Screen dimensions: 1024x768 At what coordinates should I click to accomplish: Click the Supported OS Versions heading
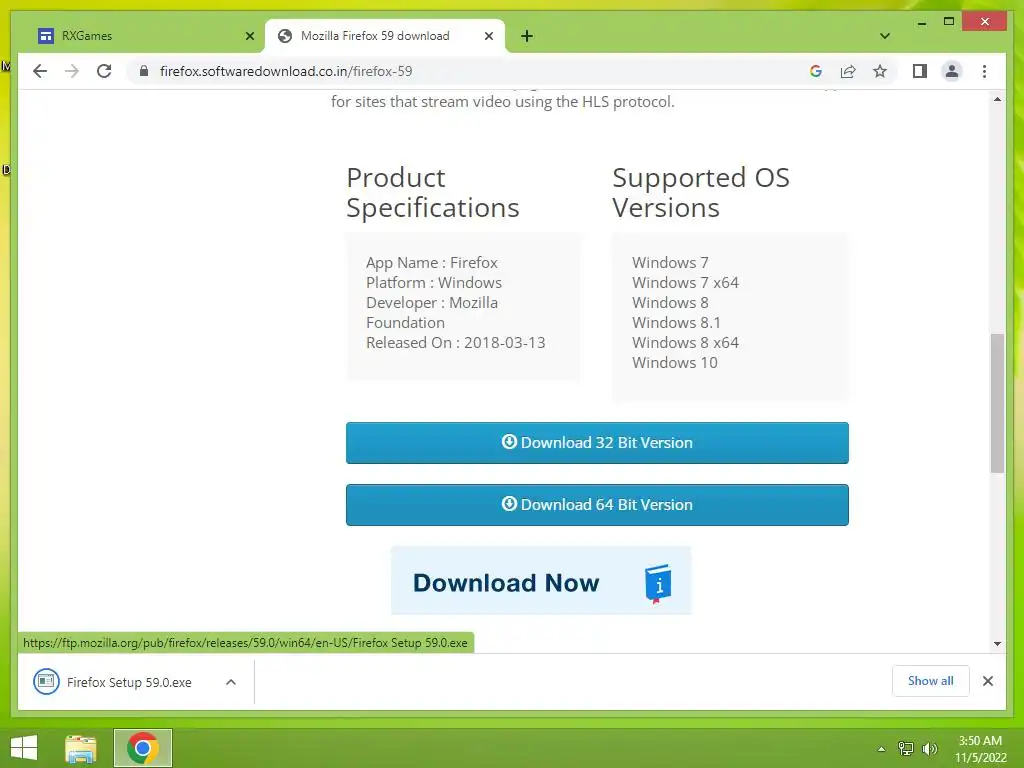point(701,193)
